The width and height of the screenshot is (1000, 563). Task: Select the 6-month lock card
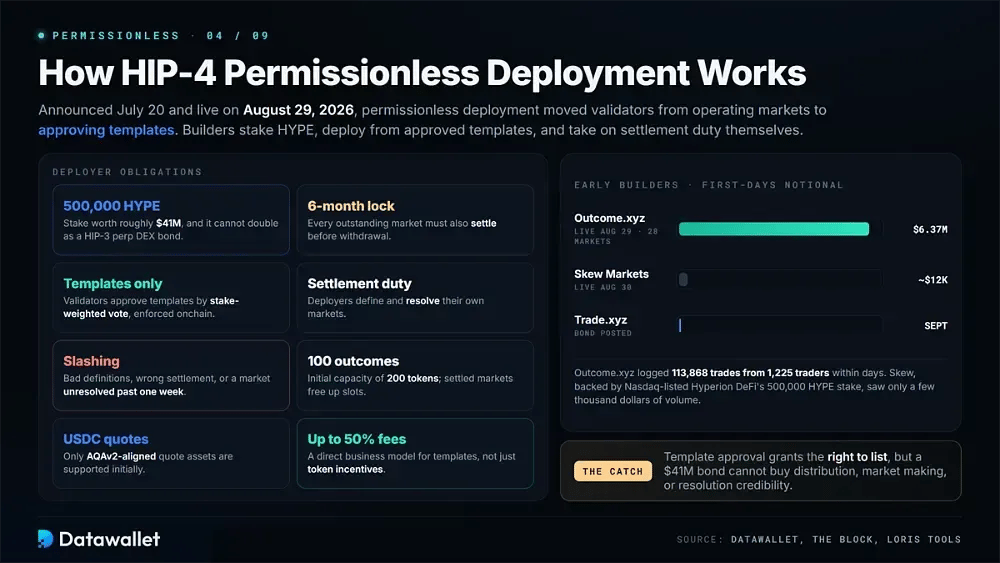coord(415,220)
